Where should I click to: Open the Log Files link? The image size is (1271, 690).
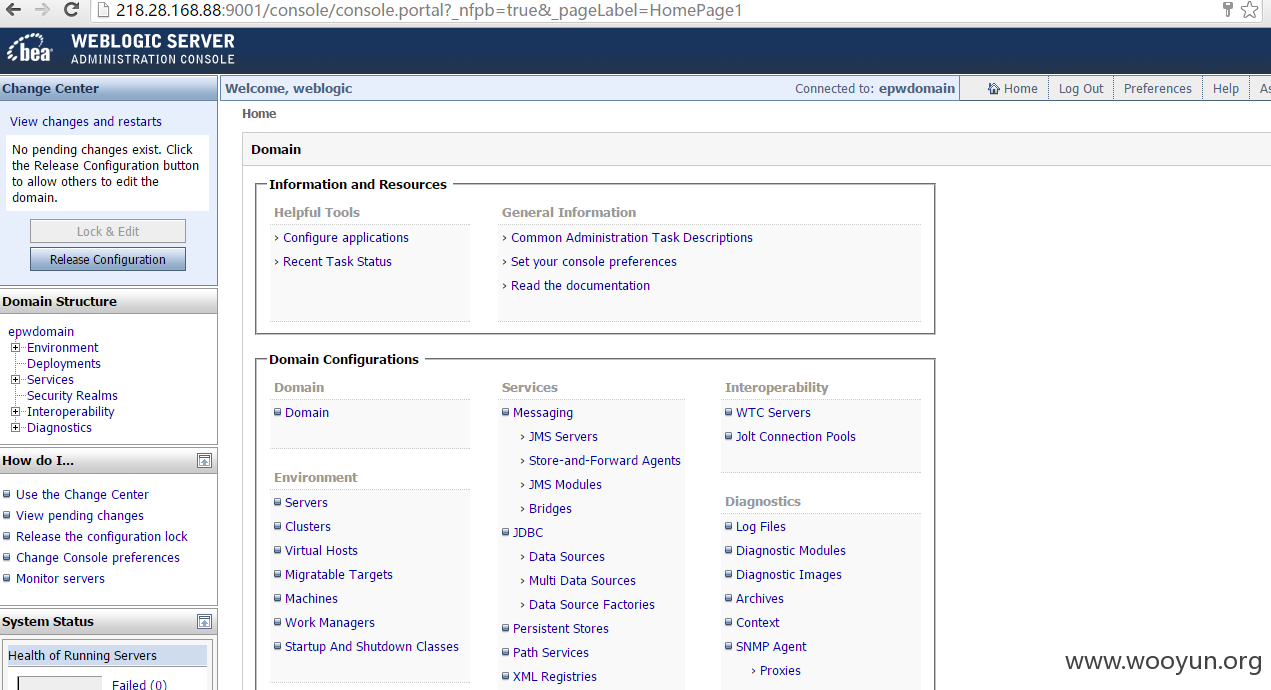point(761,527)
